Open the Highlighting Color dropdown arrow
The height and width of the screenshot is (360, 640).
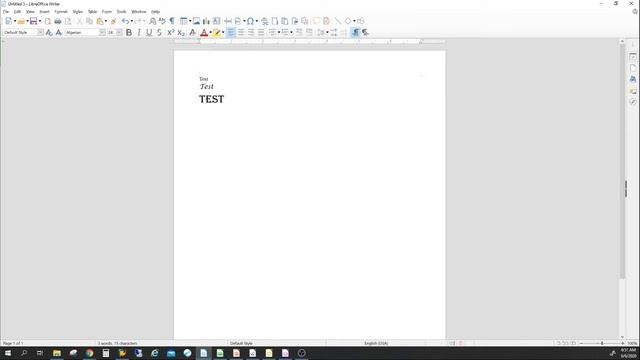pos(223,32)
